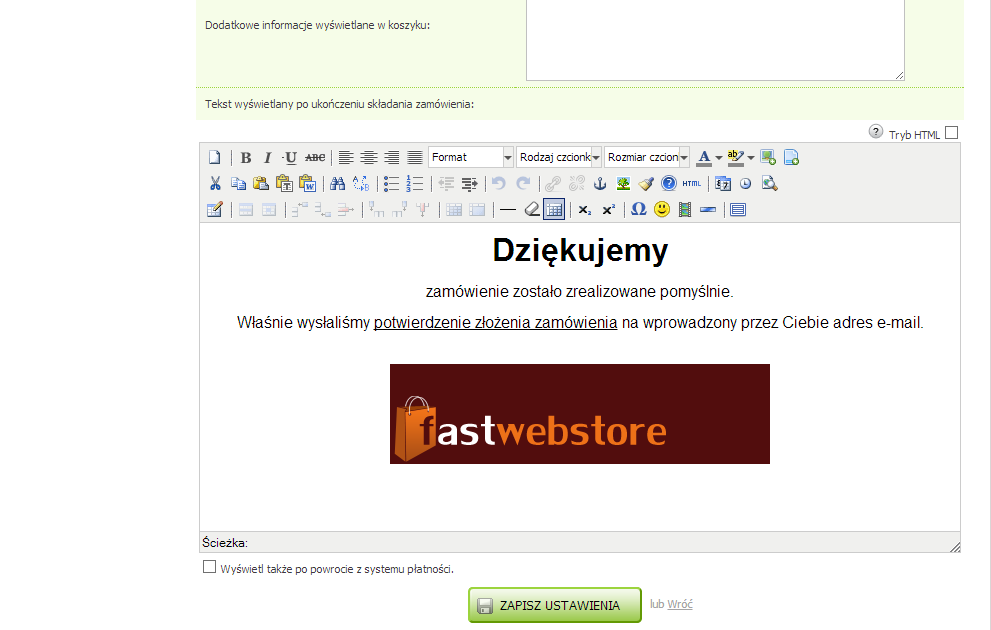Insert embedded media film icon

click(684, 209)
